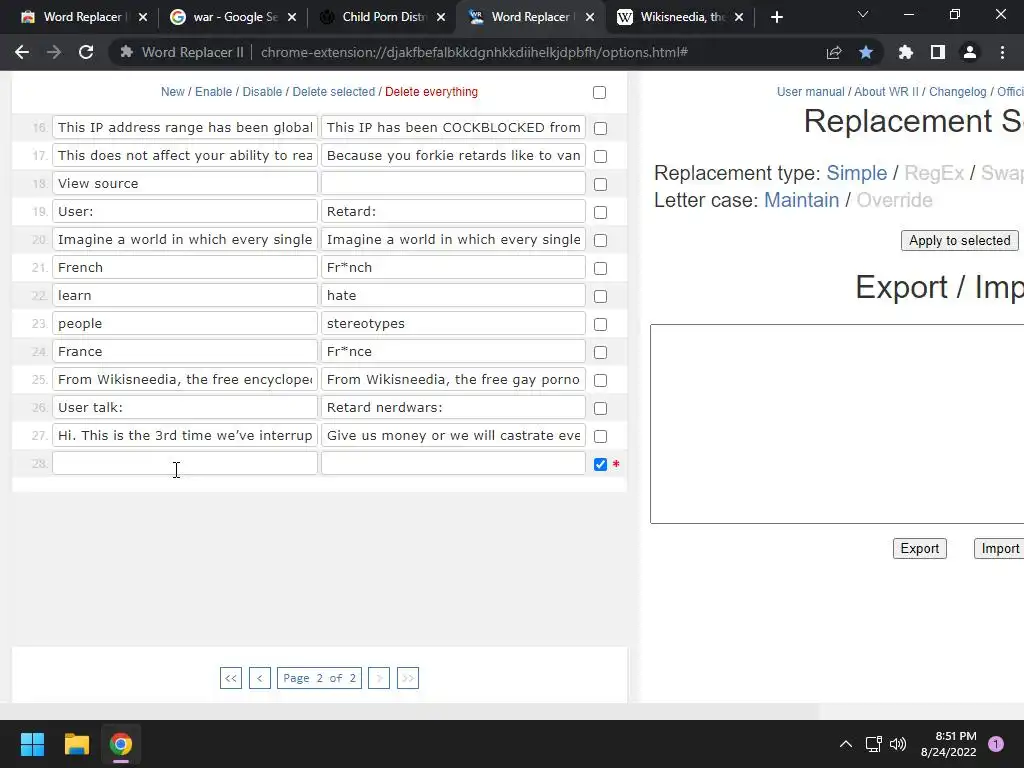Close the war - Google Search tab

292,17
